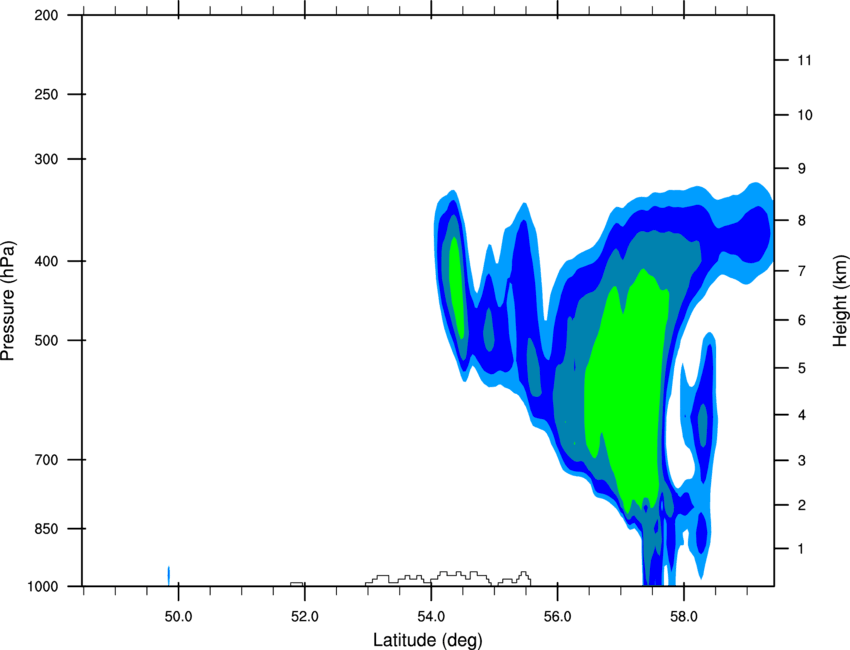Click latitude tick label 56.0

[557, 617]
